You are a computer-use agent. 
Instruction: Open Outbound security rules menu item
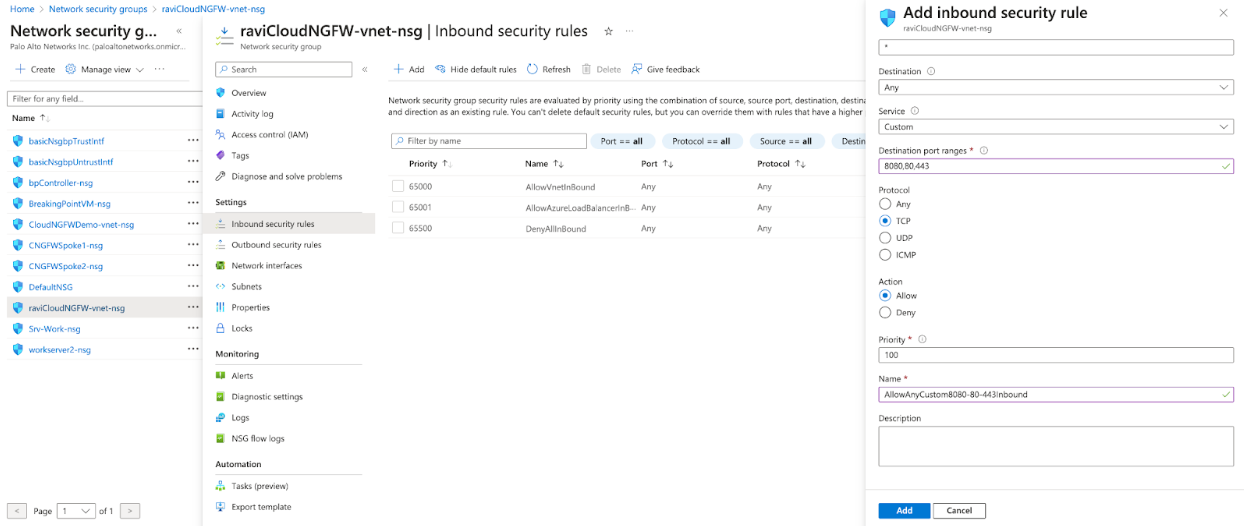(276, 245)
